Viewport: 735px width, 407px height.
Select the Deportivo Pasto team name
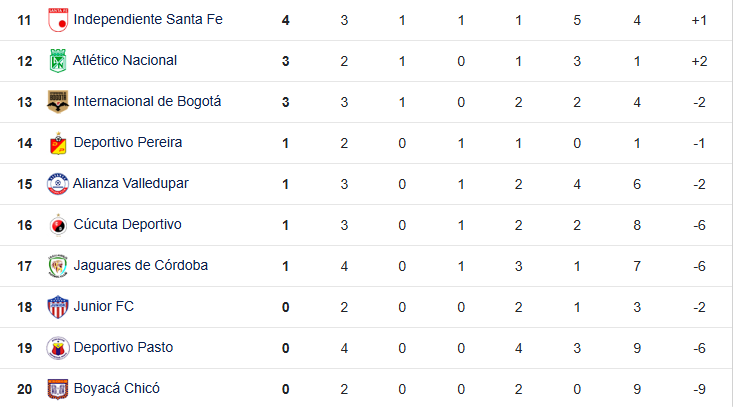pyautogui.click(x=123, y=347)
